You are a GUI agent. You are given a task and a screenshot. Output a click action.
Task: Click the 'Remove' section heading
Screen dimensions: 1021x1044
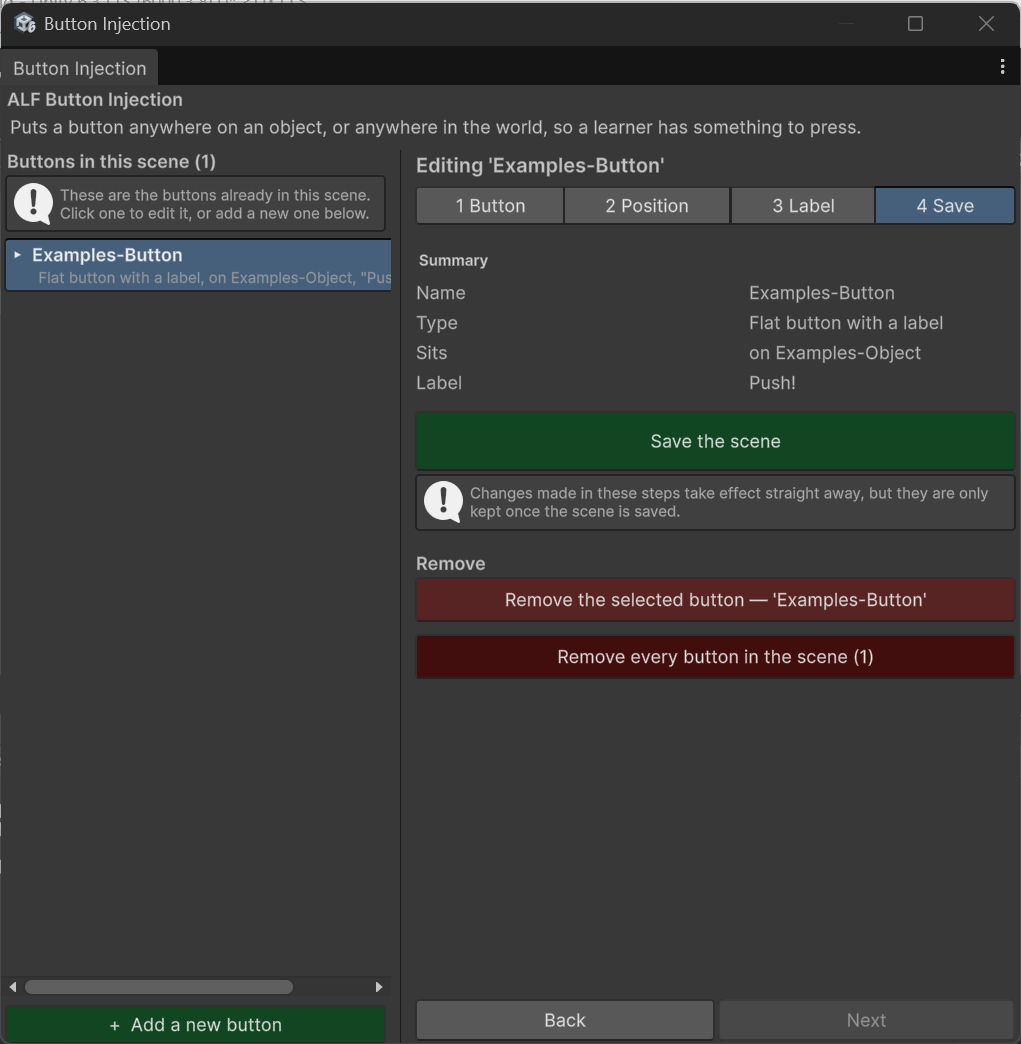[450, 563]
